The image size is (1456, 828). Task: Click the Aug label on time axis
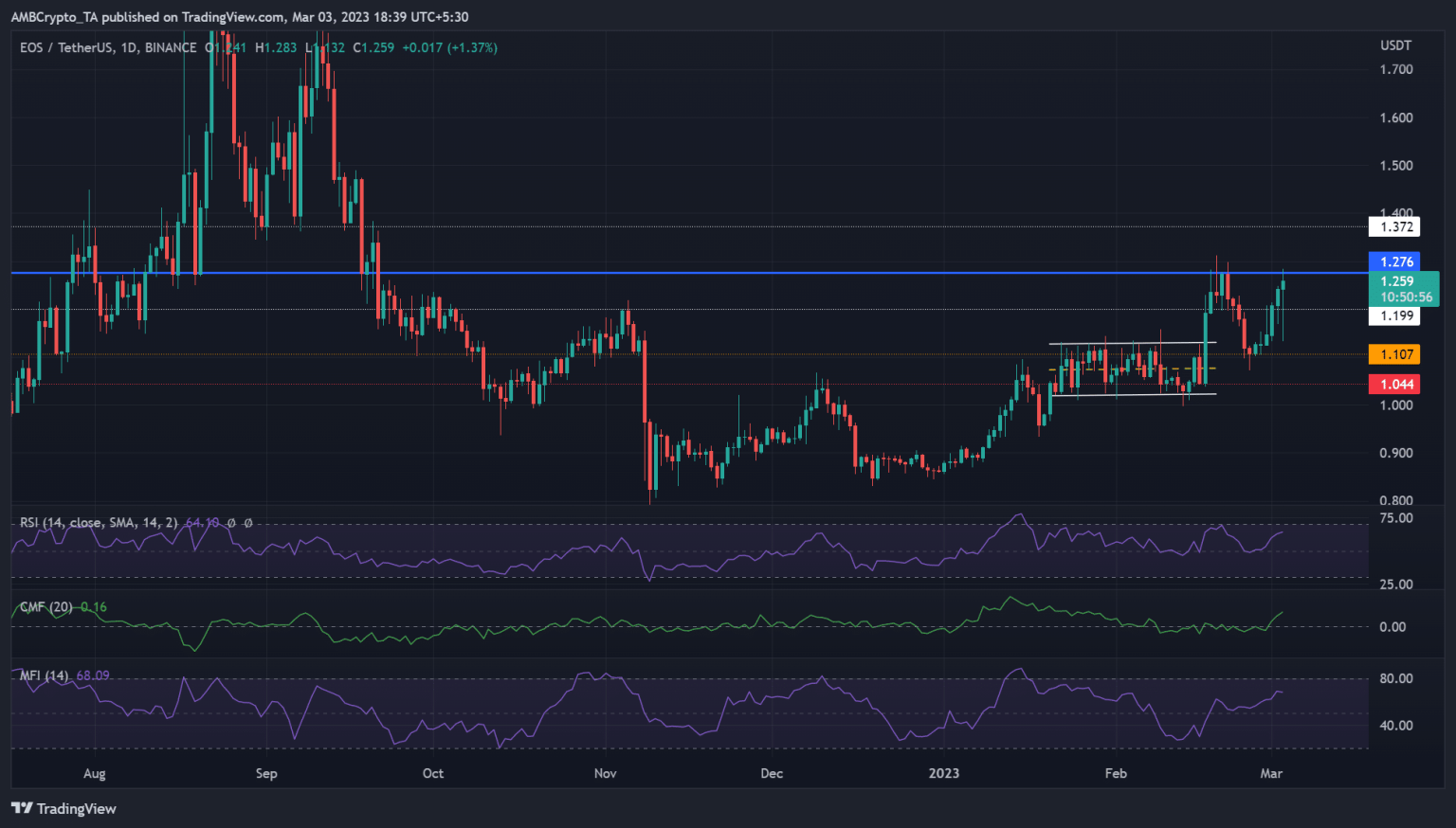click(95, 773)
